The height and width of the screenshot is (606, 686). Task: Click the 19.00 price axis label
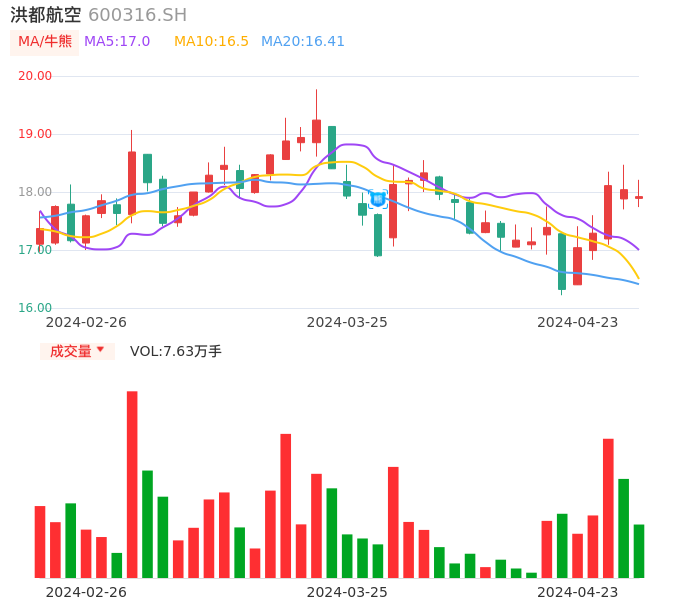coord(35,134)
